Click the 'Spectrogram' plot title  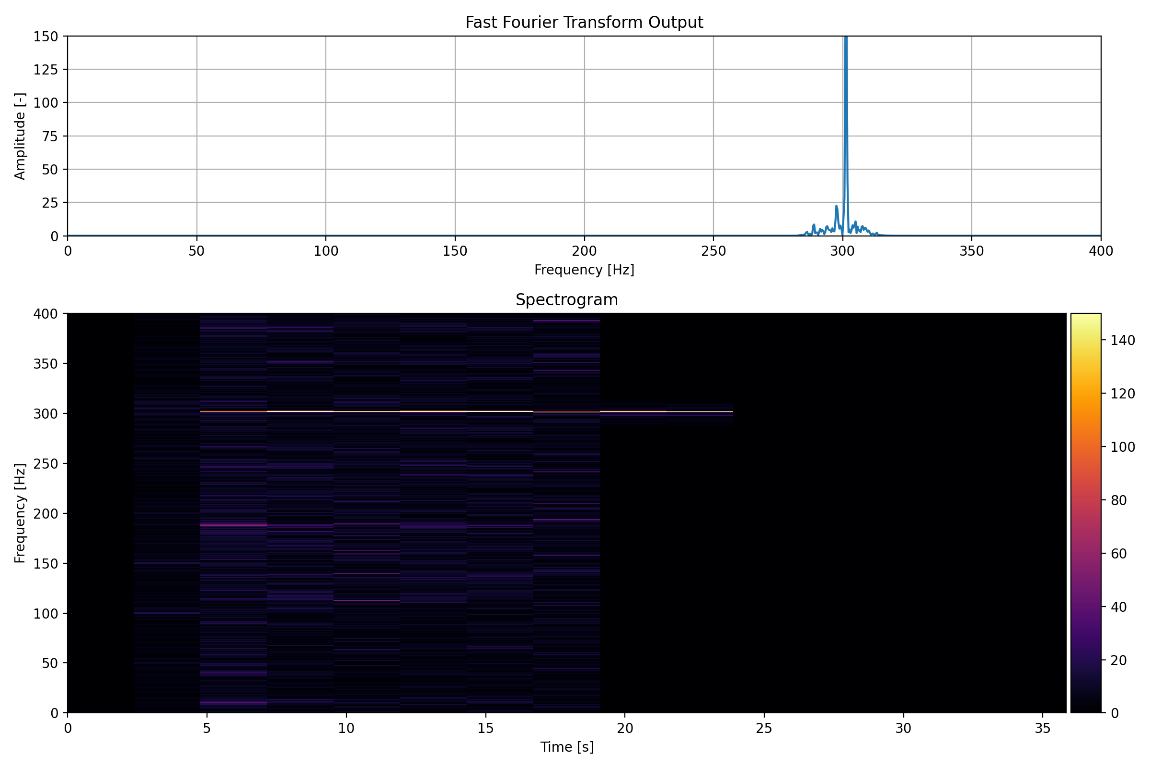tap(566, 300)
